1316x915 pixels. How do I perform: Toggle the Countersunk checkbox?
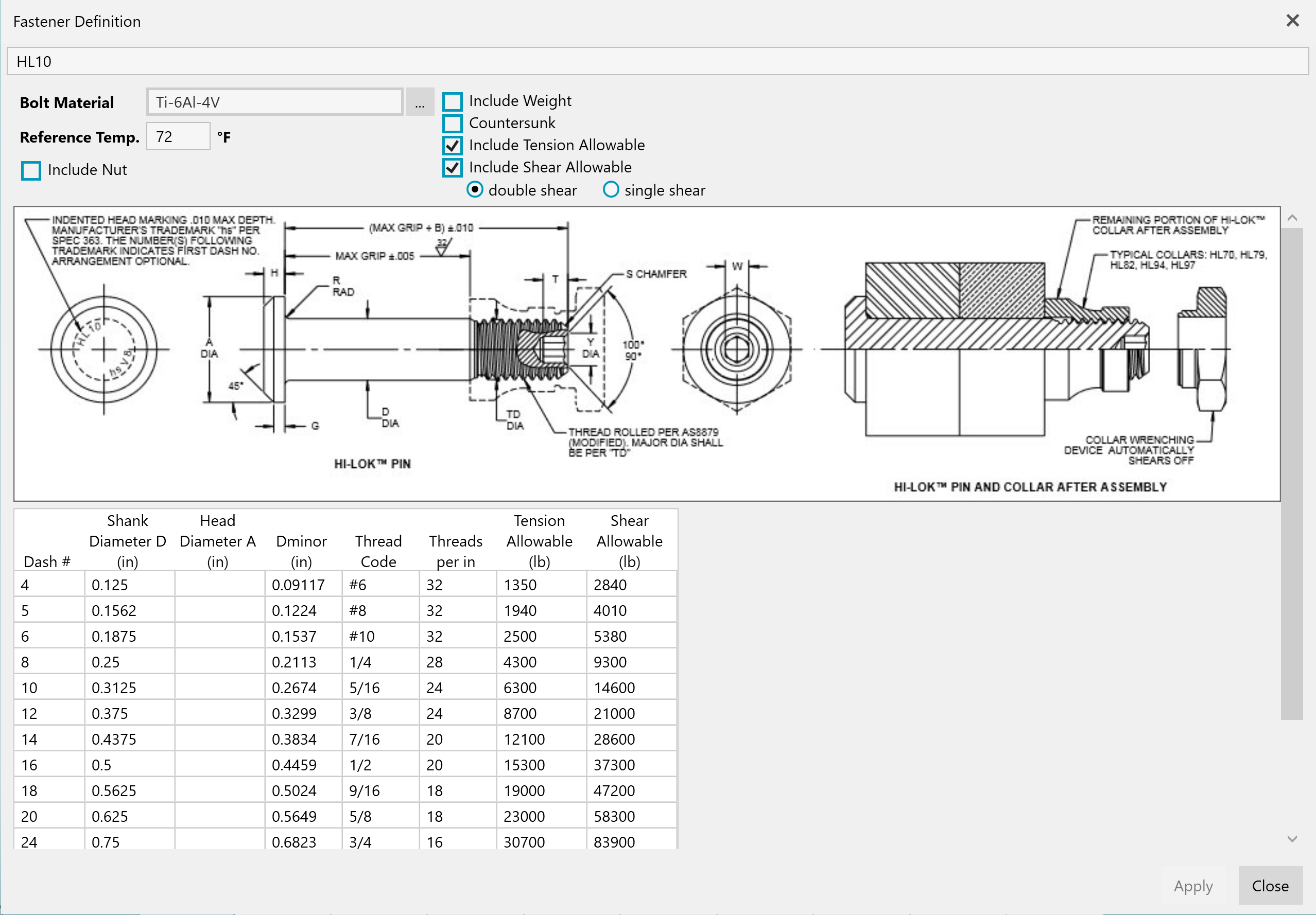(452, 123)
